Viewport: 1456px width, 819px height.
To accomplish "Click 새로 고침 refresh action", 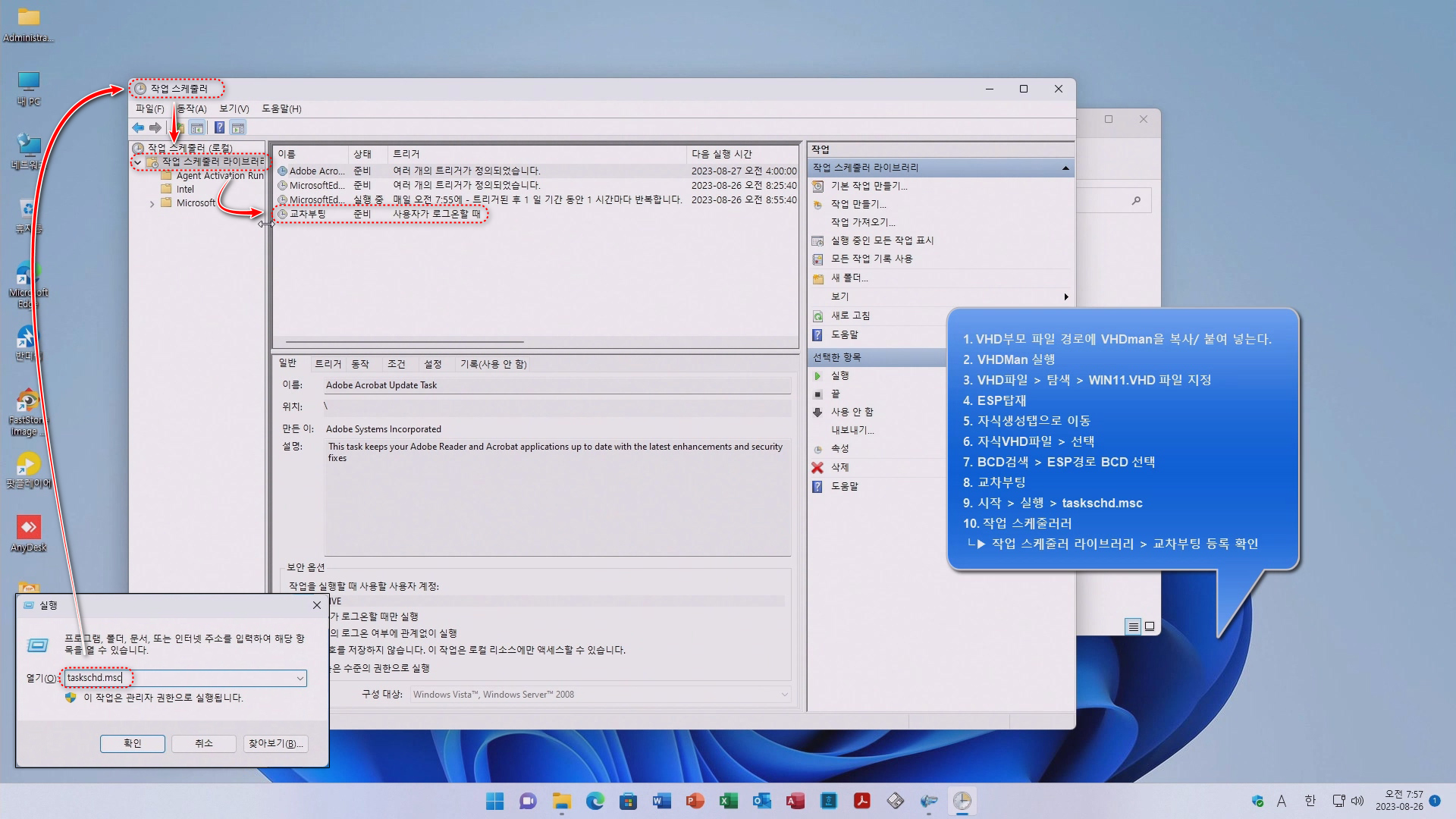I will point(850,316).
